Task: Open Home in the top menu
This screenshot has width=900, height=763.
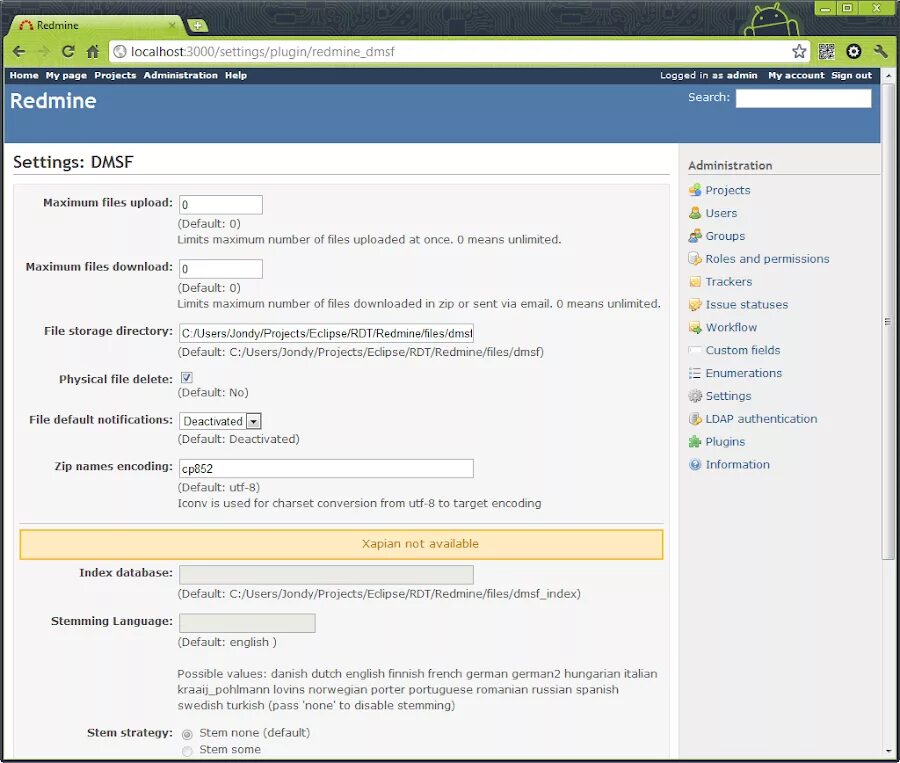Action: click(24, 75)
